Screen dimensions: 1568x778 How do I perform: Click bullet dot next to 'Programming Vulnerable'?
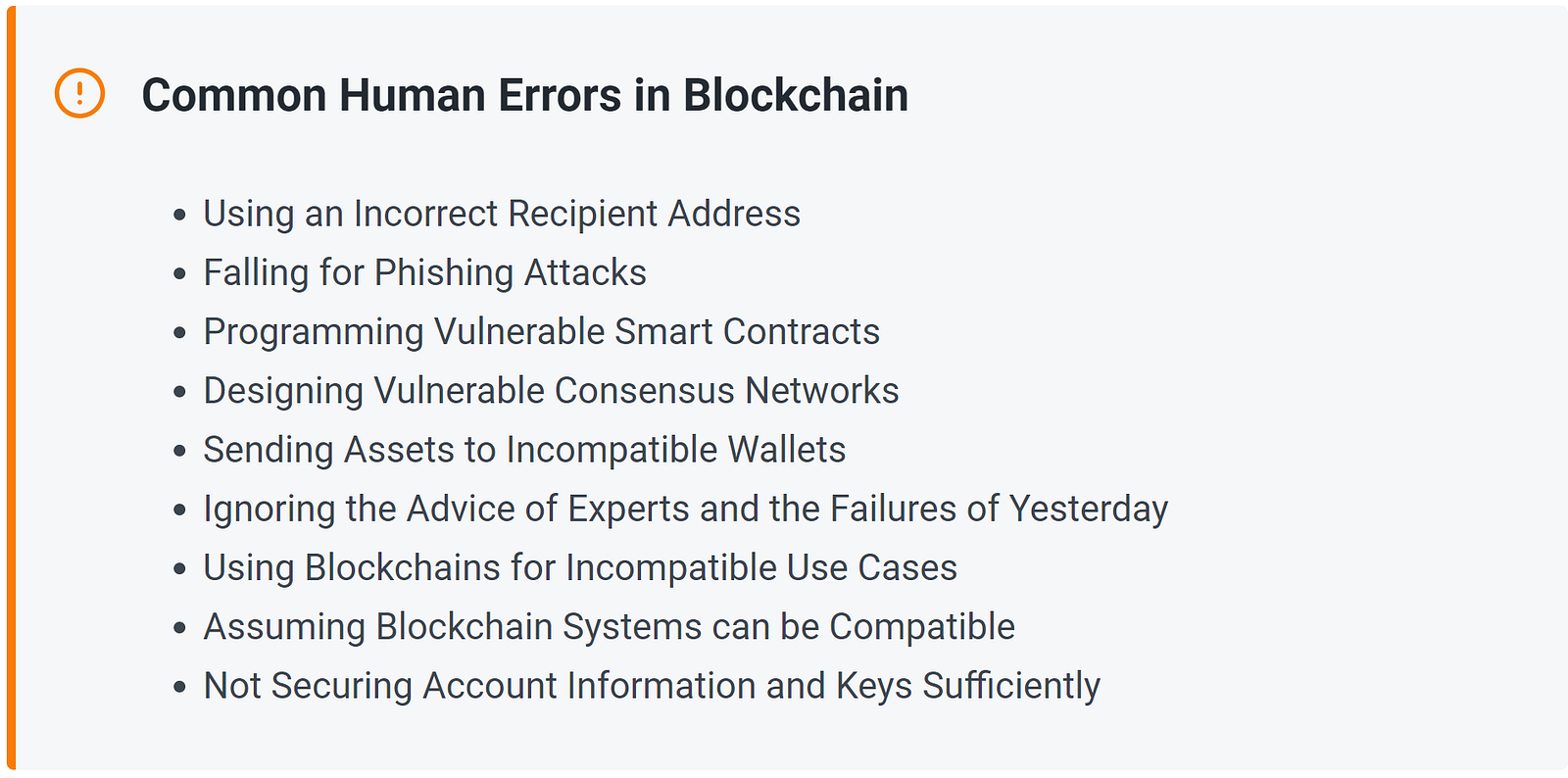179,333
